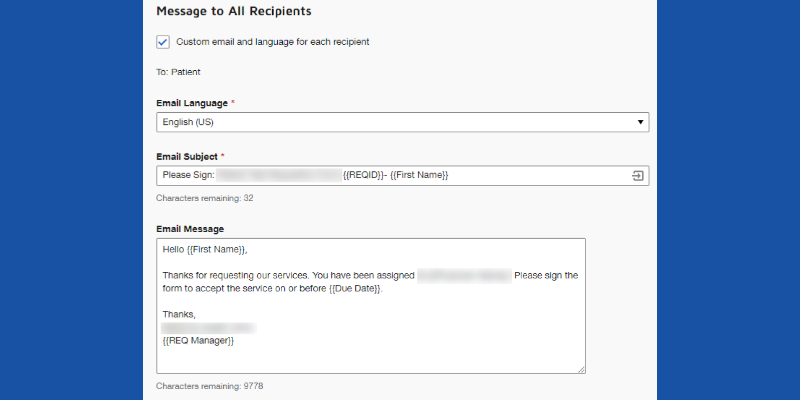This screenshot has width=800, height=400.
Task: Click 'Please Sign:' text in the subject
Action: (x=188, y=176)
